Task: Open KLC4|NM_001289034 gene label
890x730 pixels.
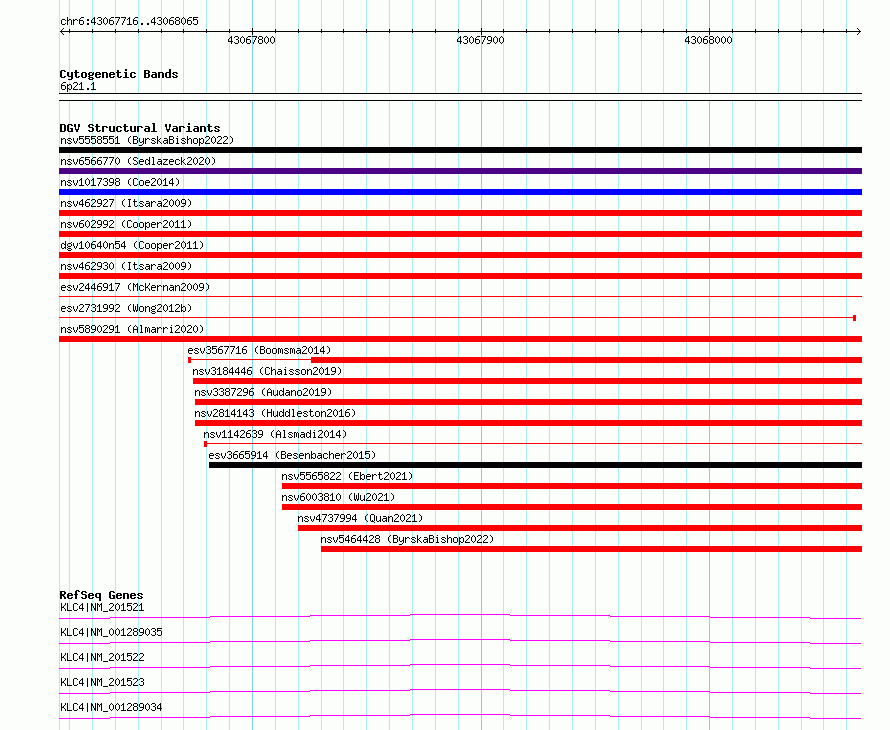Action: click(x=111, y=707)
